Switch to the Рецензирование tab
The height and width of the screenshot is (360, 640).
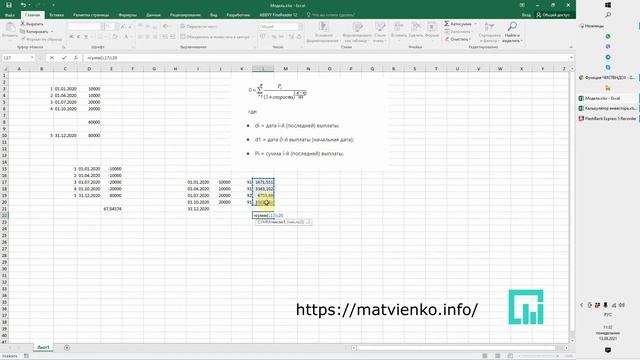click(x=185, y=15)
